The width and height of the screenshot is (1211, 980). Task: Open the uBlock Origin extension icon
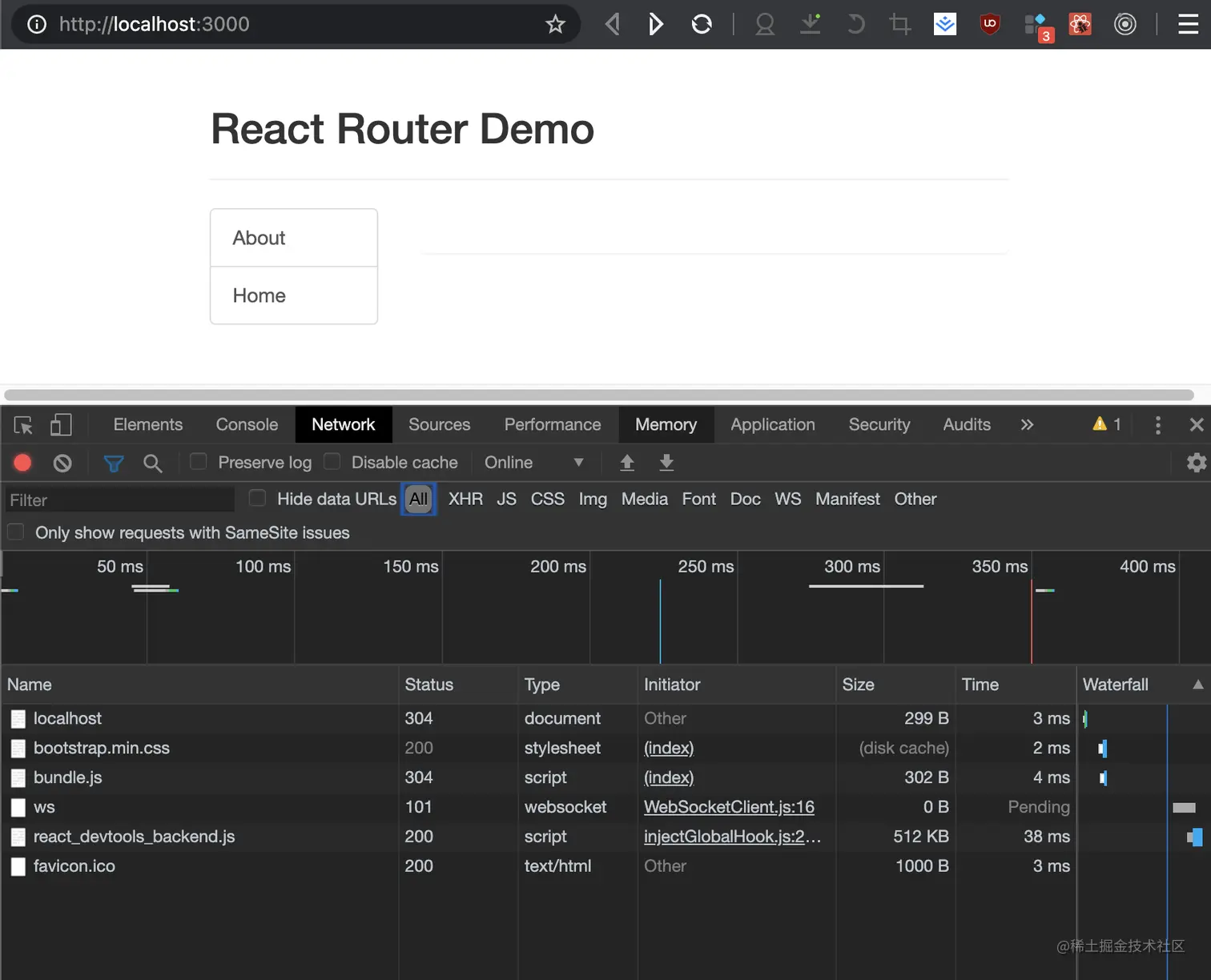pos(990,24)
